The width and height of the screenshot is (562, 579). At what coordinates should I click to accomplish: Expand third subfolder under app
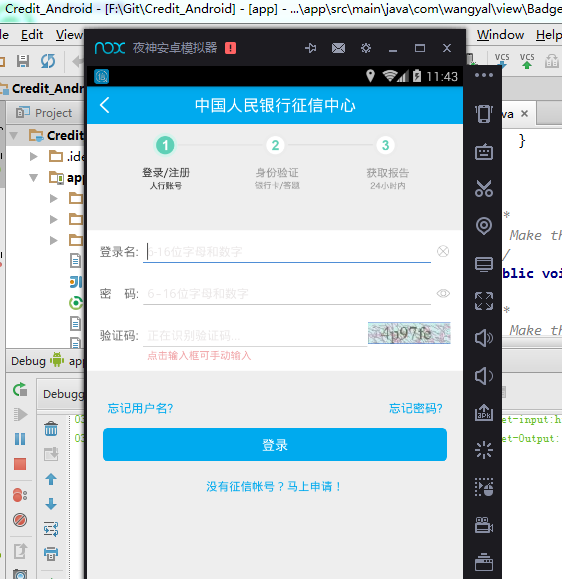[54, 240]
